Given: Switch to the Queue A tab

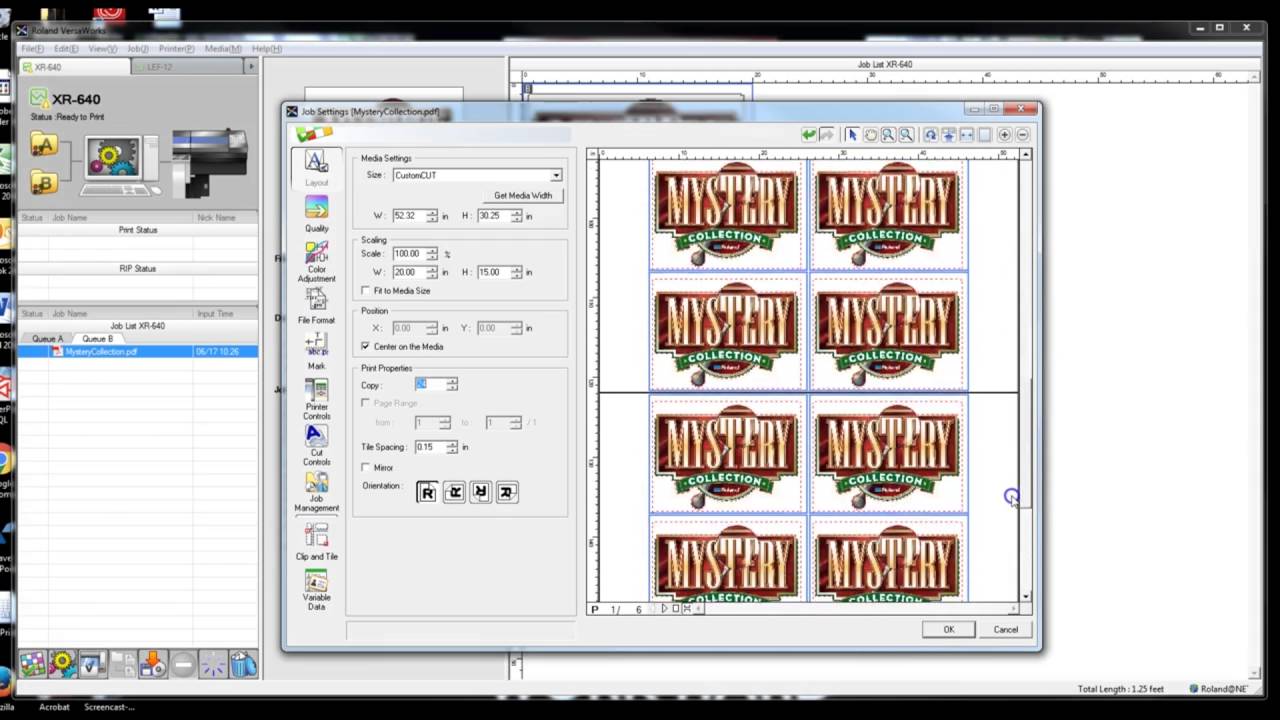Looking at the screenshot, I should 47,339.
